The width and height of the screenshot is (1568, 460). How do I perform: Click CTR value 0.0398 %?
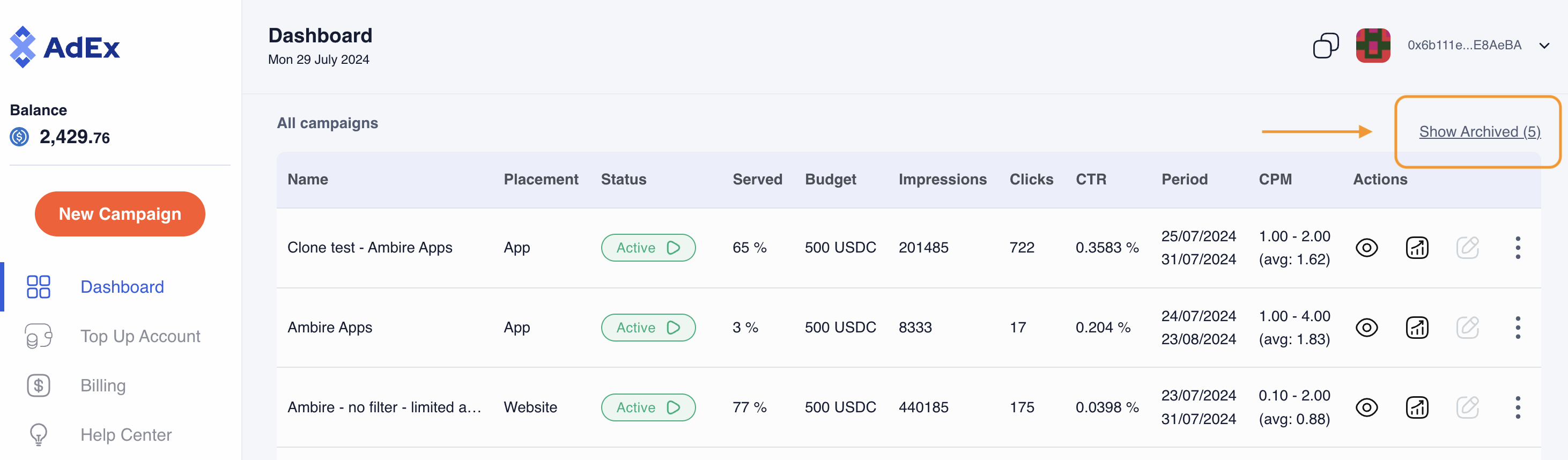pos(1107,407)
